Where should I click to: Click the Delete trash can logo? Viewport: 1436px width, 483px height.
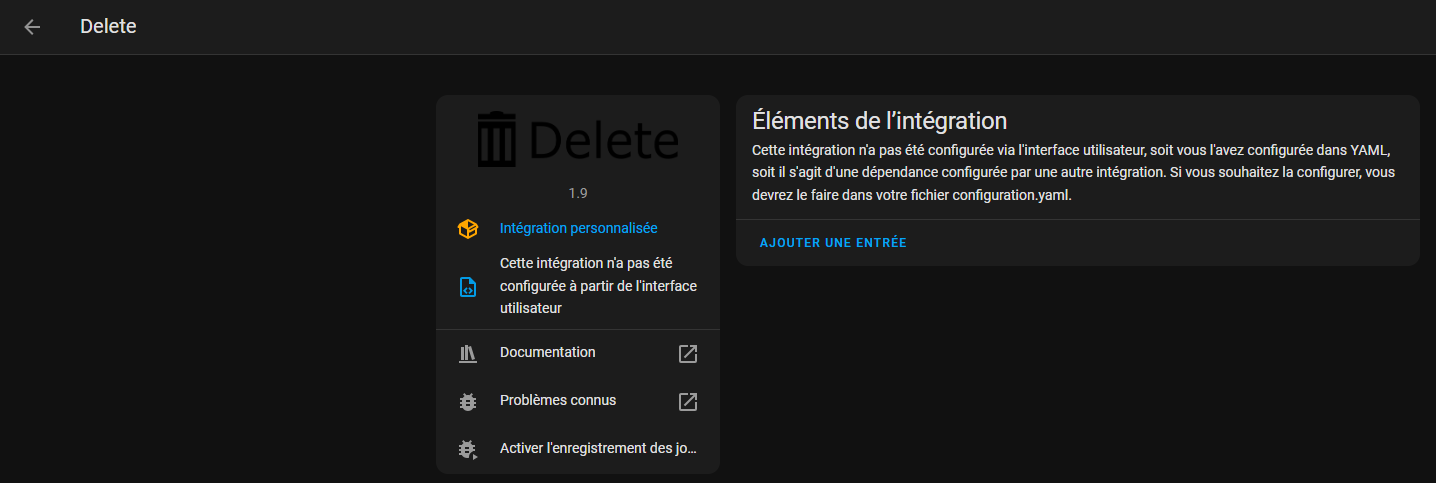496,140
